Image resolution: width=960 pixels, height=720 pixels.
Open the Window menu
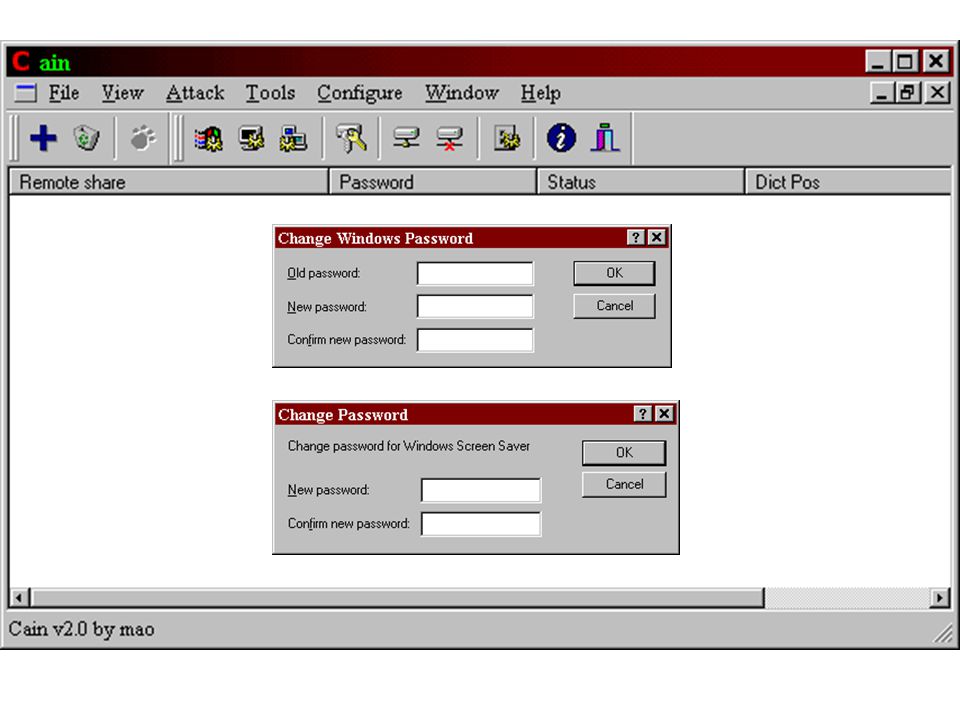(x=462, y=93)
